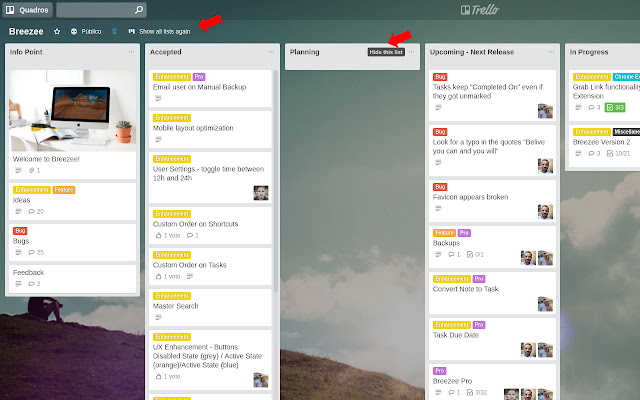
Task: Click checklist 3/32 badge on Breezee Pro
Action: click(x=477, y=392)
